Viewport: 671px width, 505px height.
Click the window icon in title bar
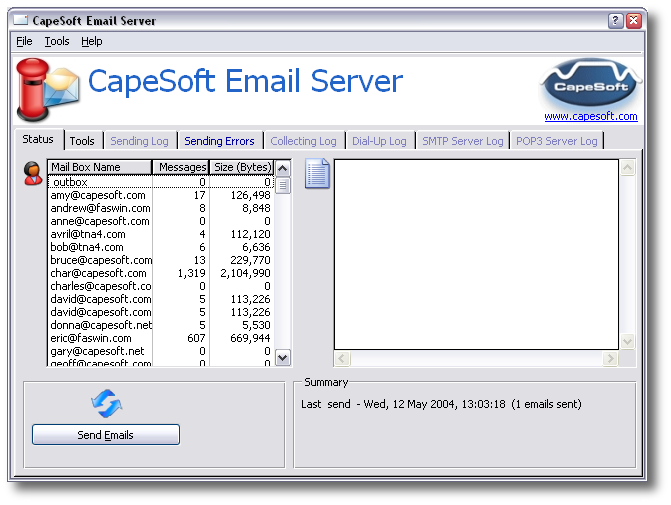click(x=20, y=21)
